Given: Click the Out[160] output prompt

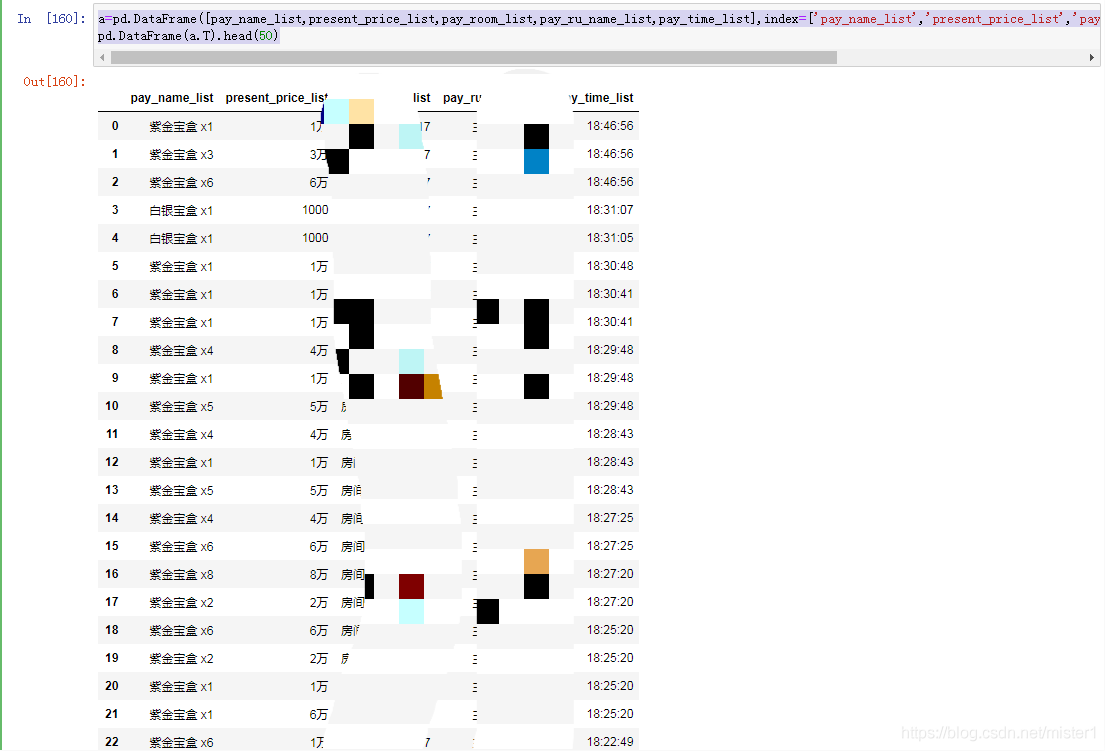Looking at the screenshot, I should coord(54,82).
